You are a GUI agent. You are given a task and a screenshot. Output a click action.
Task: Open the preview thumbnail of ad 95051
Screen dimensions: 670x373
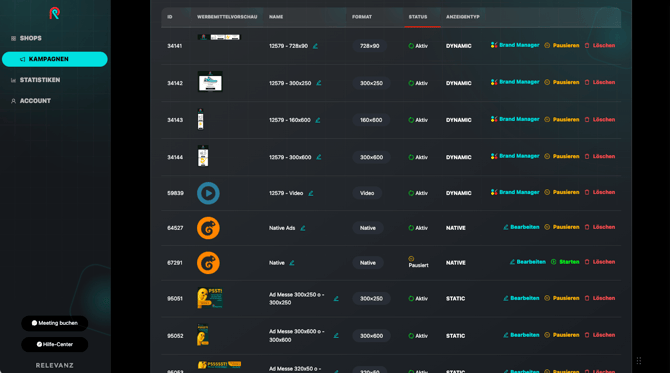tap(209, 298)
